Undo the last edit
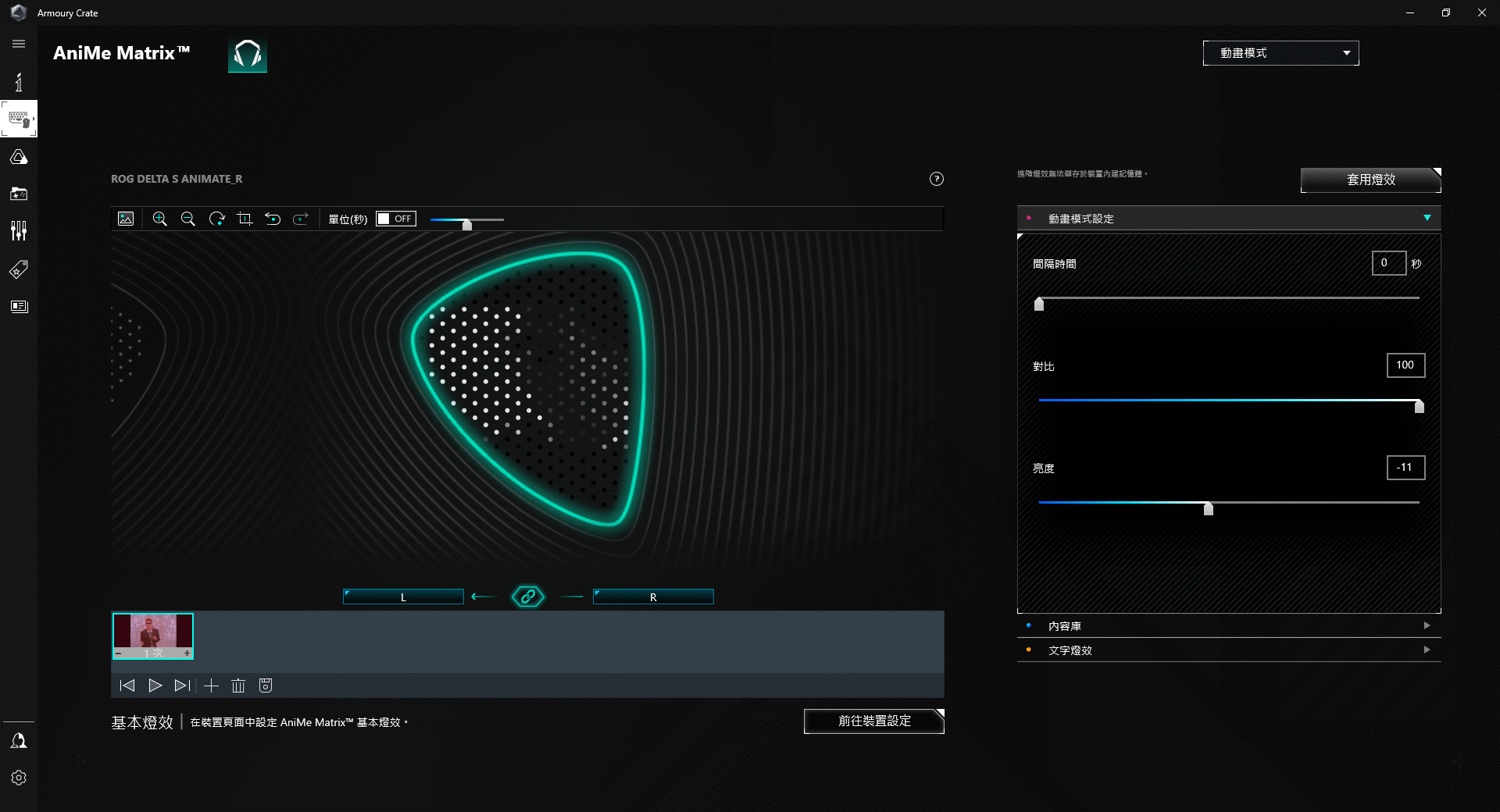The width and height of the screenshot is (1500, 812). (273, 219)
